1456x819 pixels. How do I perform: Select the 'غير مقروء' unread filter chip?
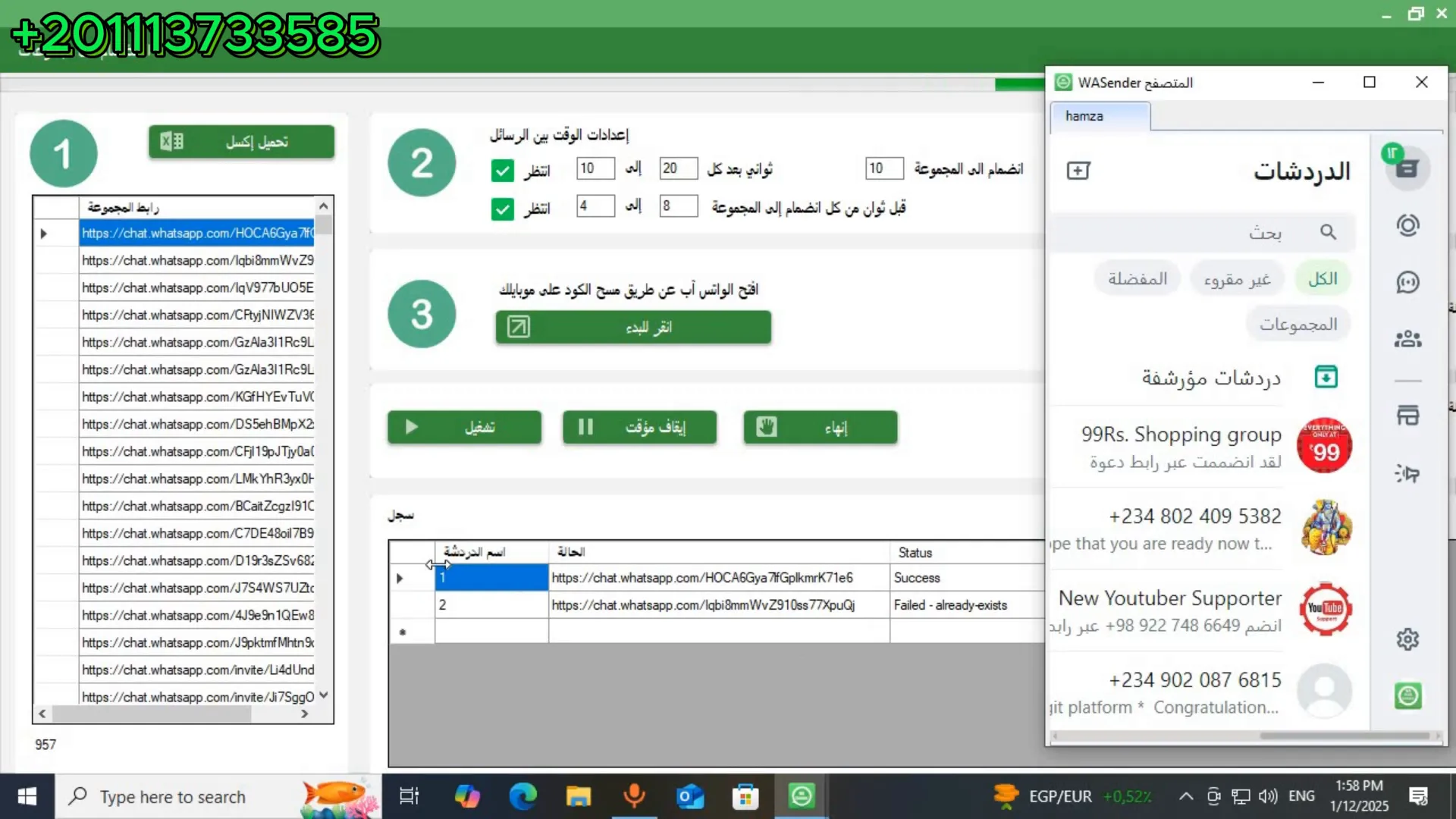(1237, 278)
